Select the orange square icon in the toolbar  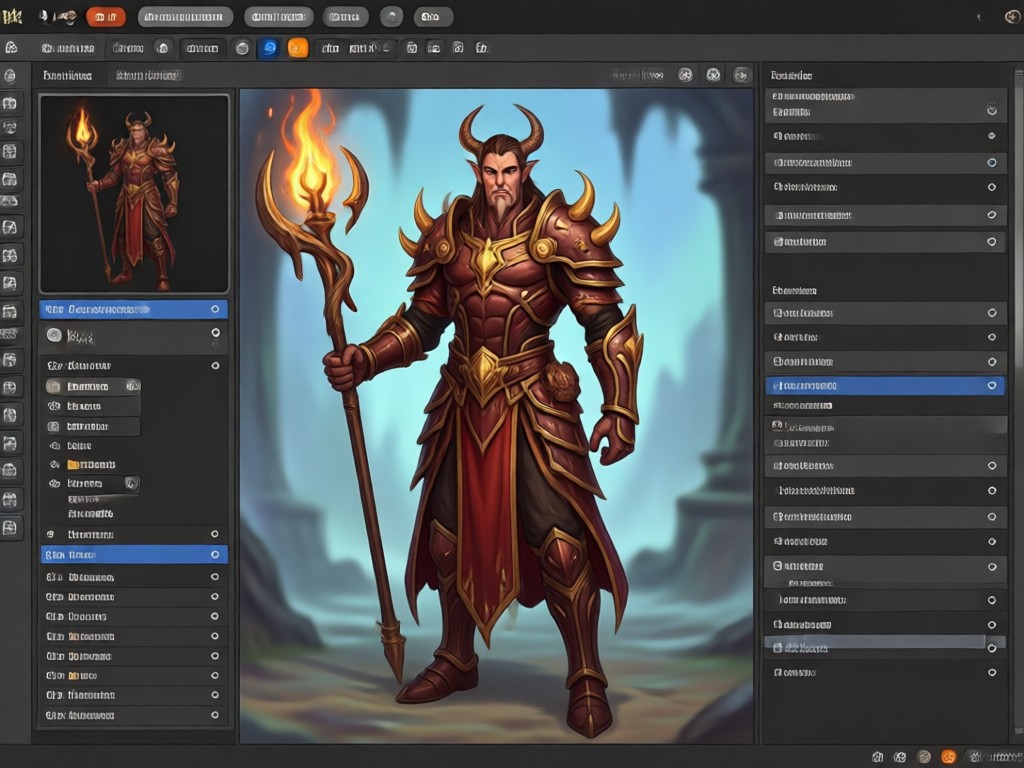(297, 48)
